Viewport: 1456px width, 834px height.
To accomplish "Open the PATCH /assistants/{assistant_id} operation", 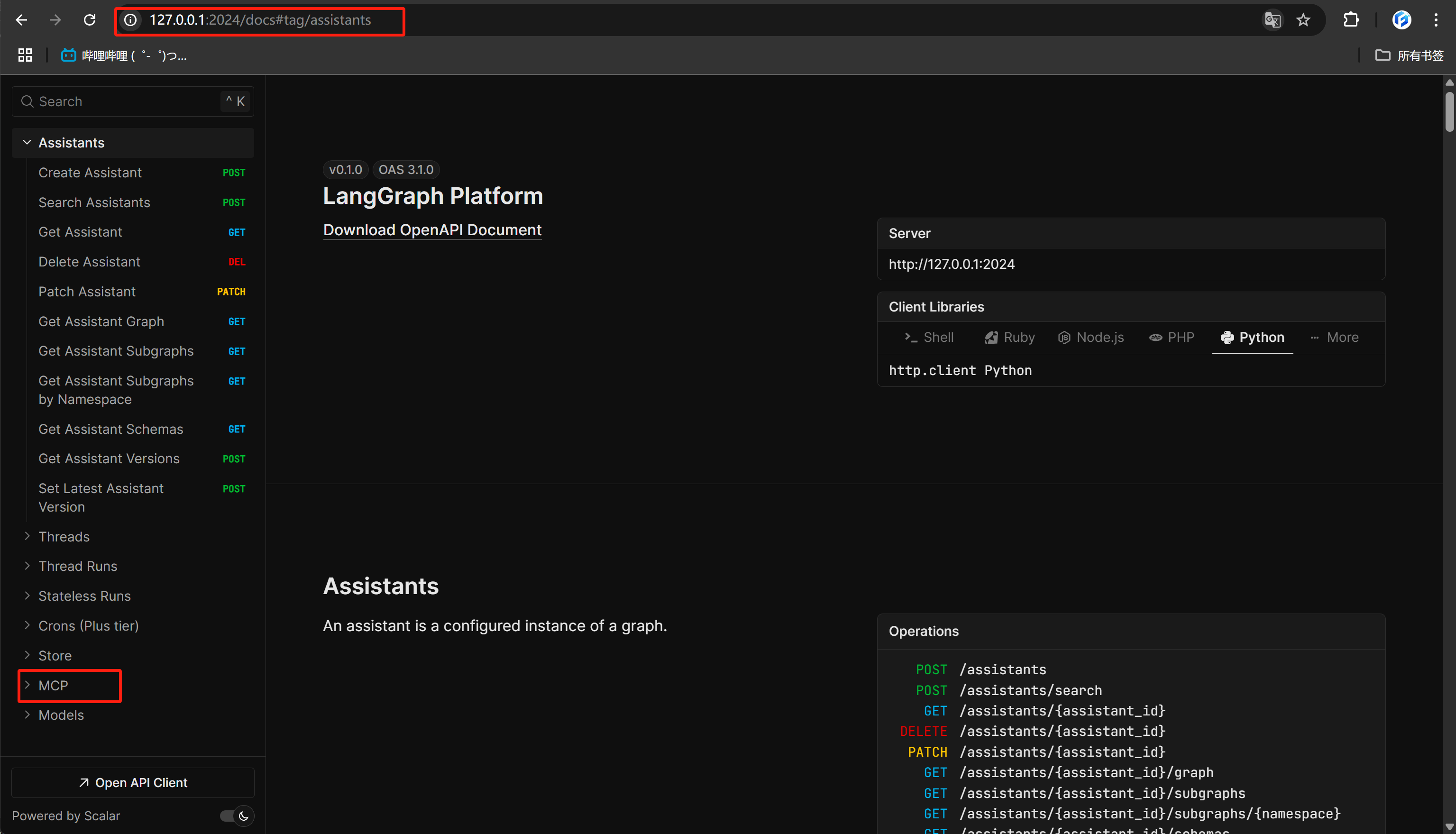I will [x=1036, y=752].
